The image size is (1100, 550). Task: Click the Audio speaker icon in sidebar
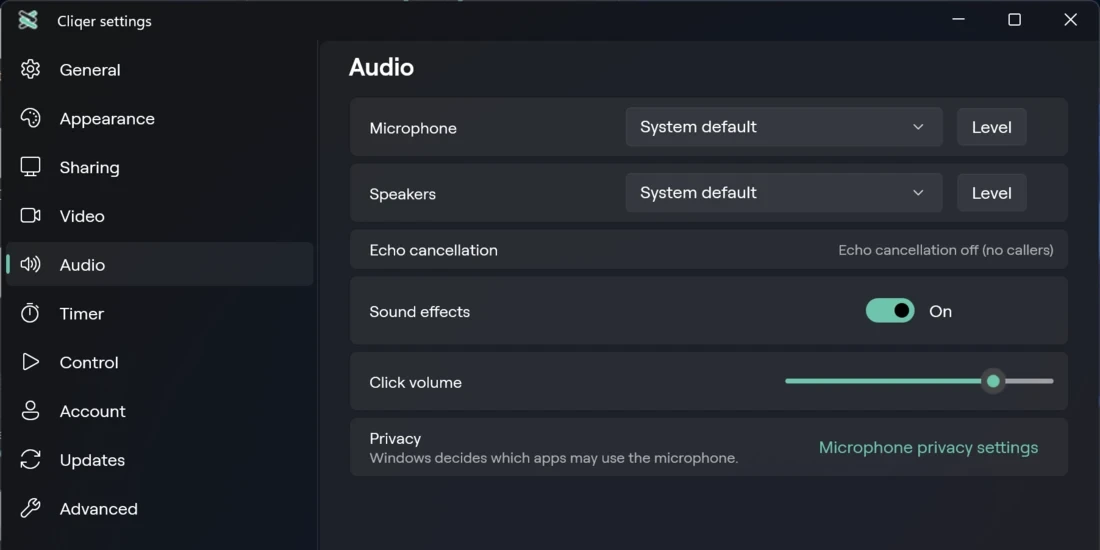(30, 264)
